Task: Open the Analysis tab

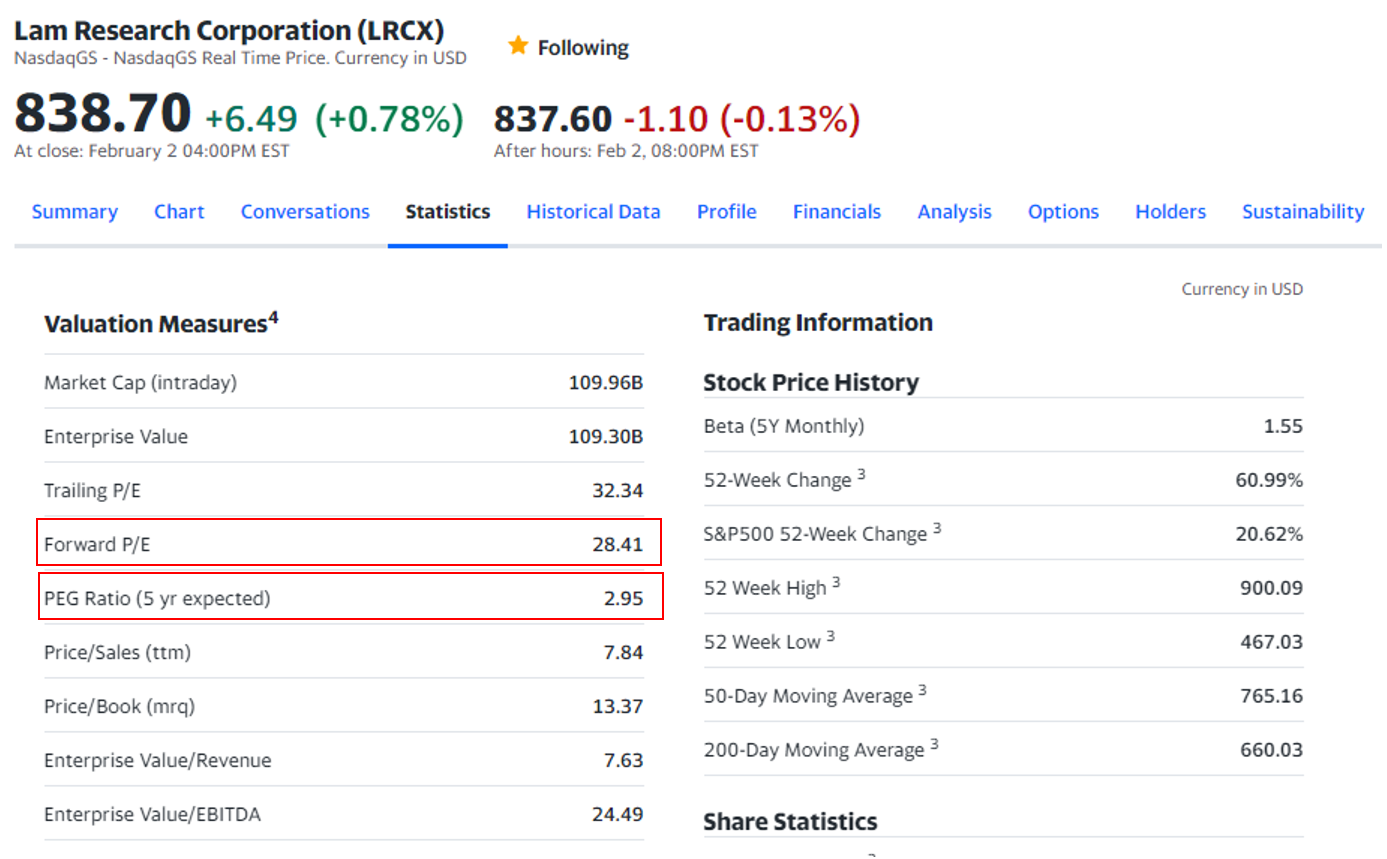Action: 954,212
